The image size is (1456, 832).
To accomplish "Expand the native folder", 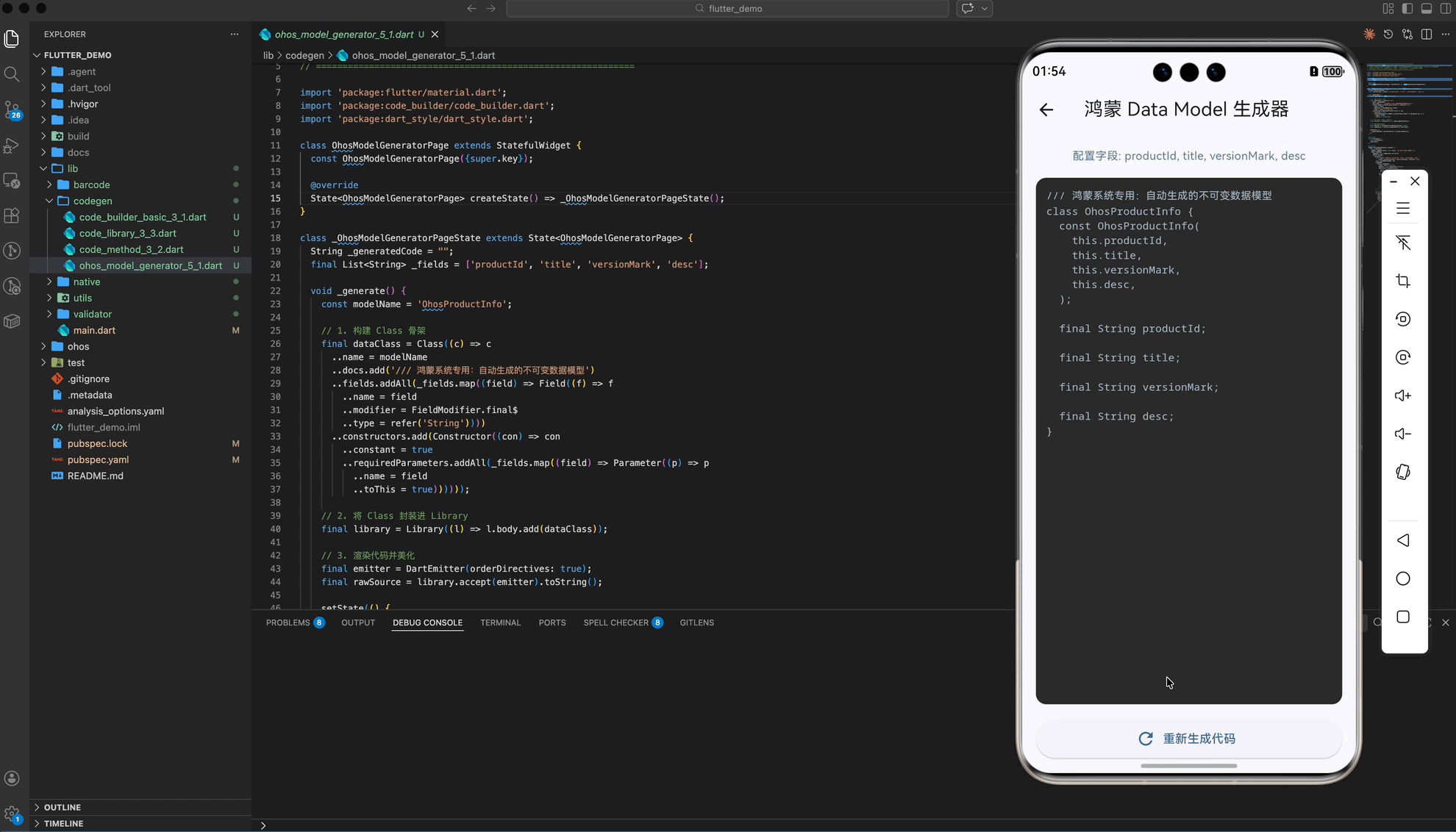I will 86,281.
